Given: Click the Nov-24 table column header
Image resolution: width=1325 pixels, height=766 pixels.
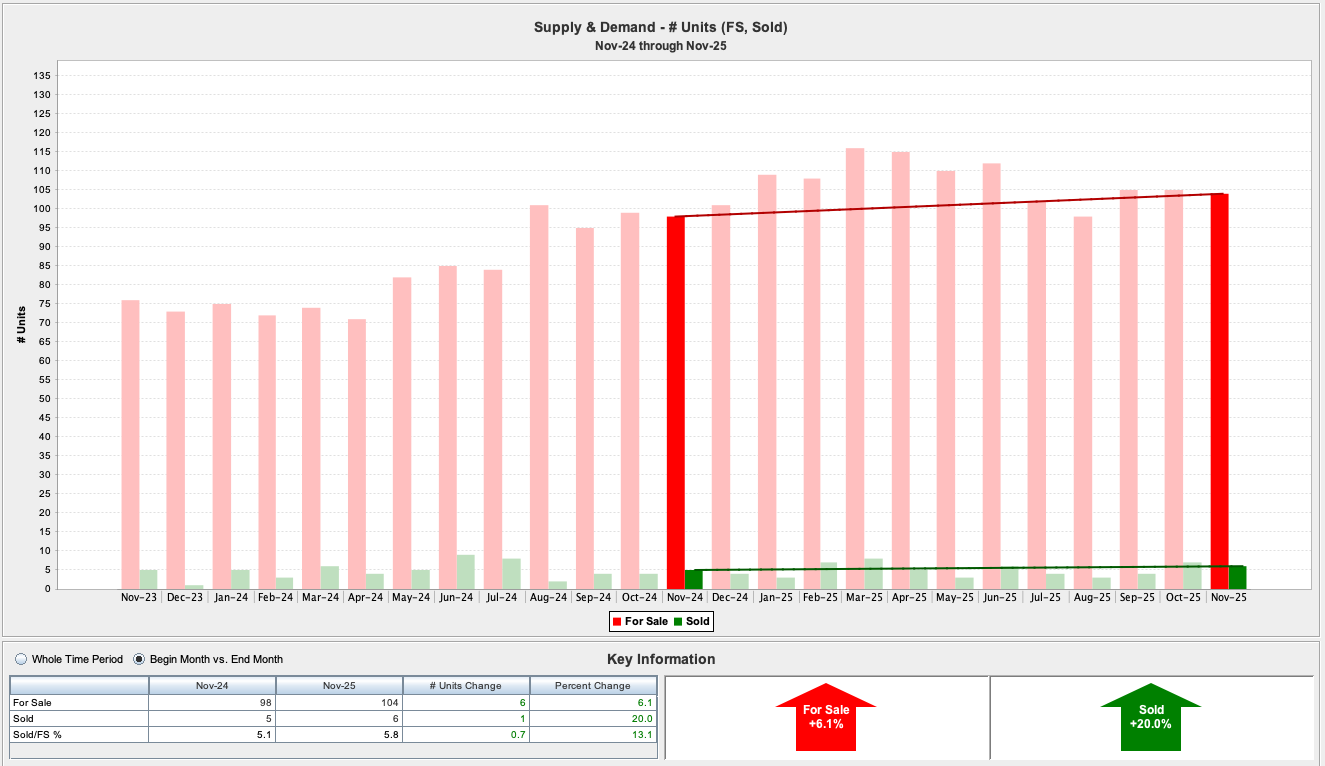Looking at the screenshot, I should click(212, 685).
